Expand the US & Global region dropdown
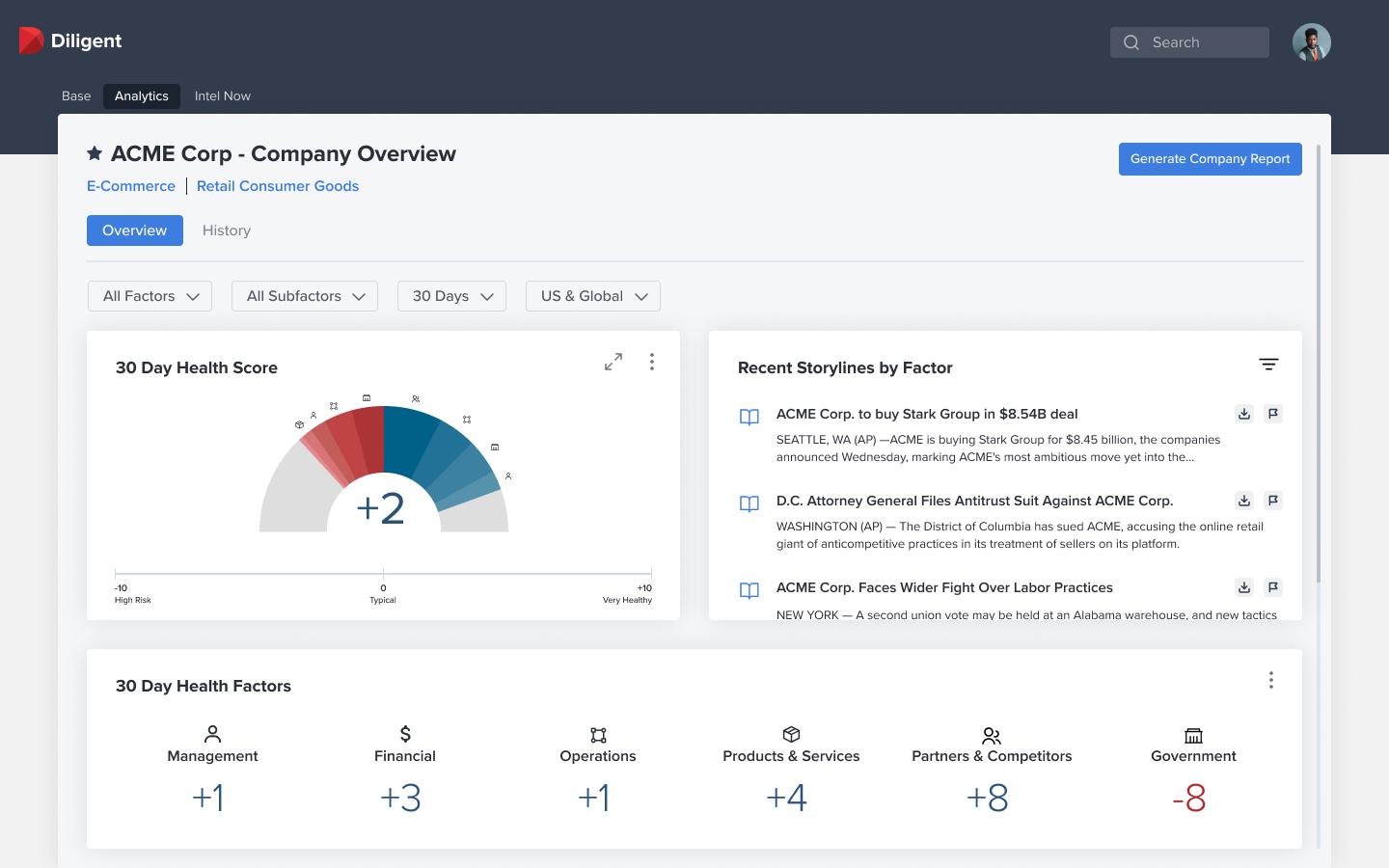The width and height of the screenshot is (1389, 868). 592,296
